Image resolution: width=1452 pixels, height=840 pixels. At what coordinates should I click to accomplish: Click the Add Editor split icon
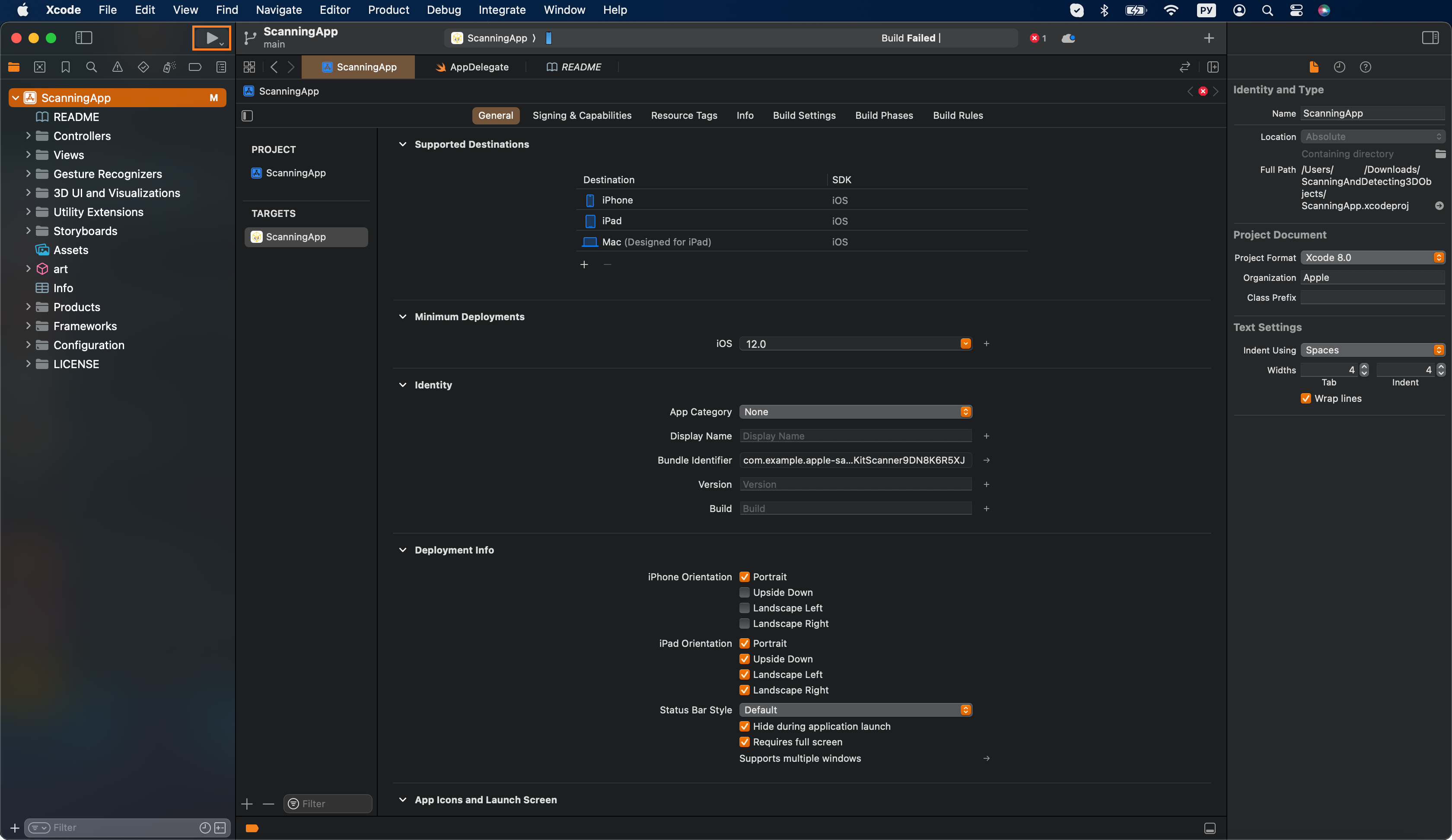pos(1213,67)
